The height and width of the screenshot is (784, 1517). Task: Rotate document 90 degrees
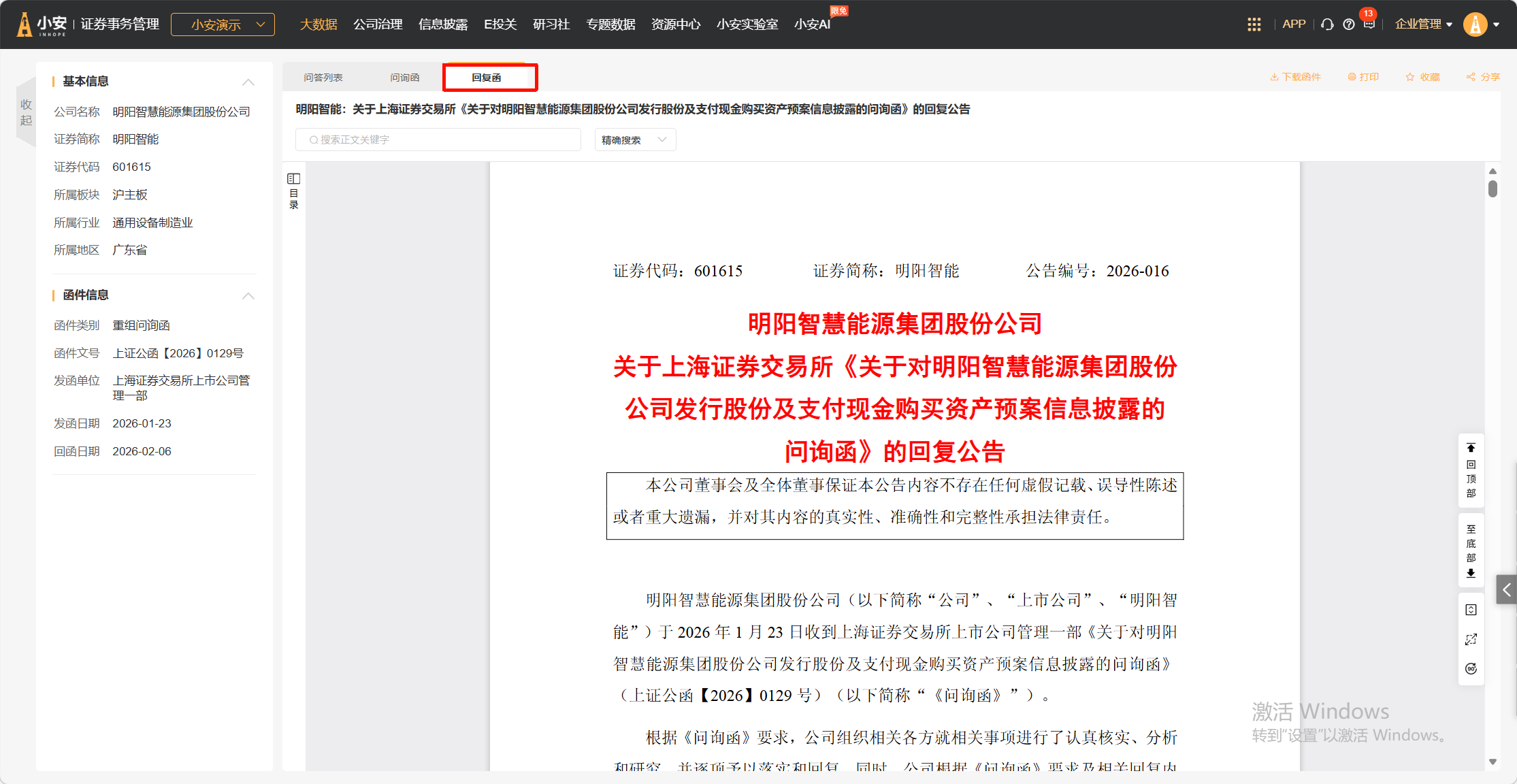pos(1471,668)
